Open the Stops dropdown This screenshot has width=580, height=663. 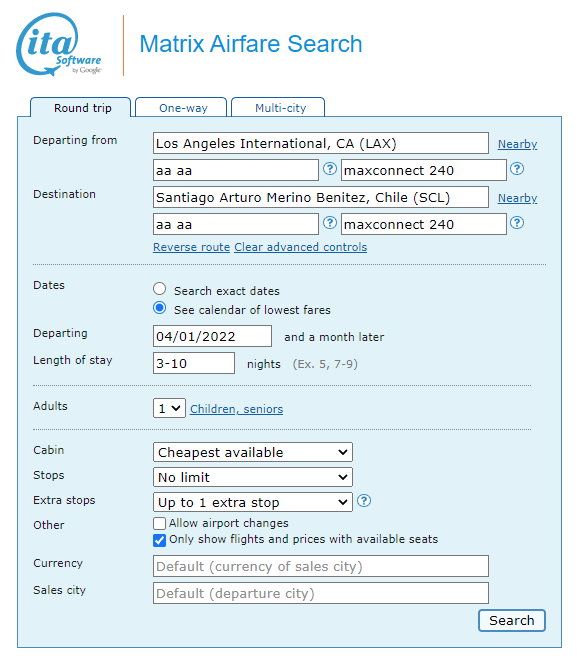click(x=252, y=477)
